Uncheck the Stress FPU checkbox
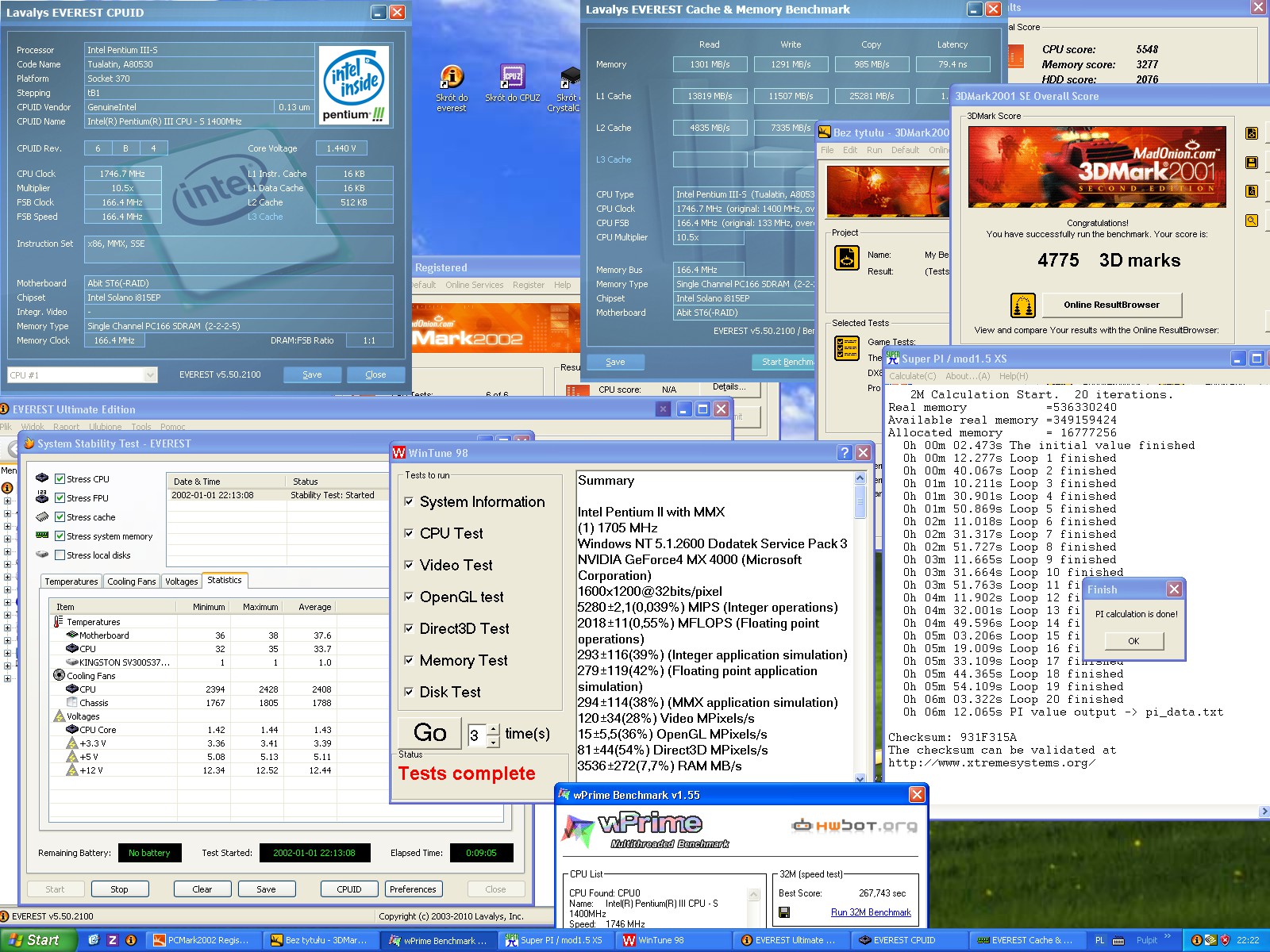This screenshot has height=952, width=1270. 60,498
